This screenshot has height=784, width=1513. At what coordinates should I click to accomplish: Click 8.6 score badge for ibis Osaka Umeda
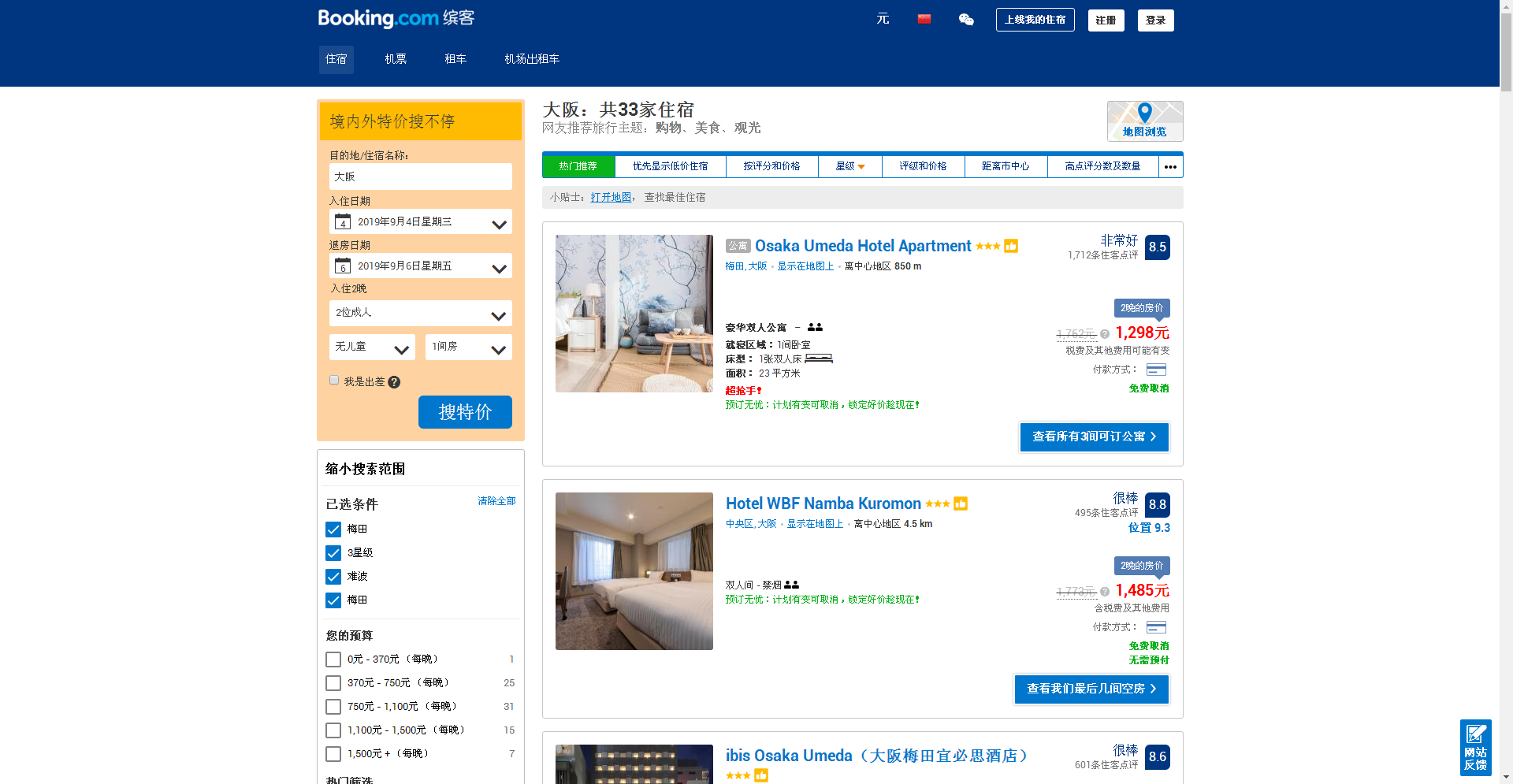pos(1157,757)
